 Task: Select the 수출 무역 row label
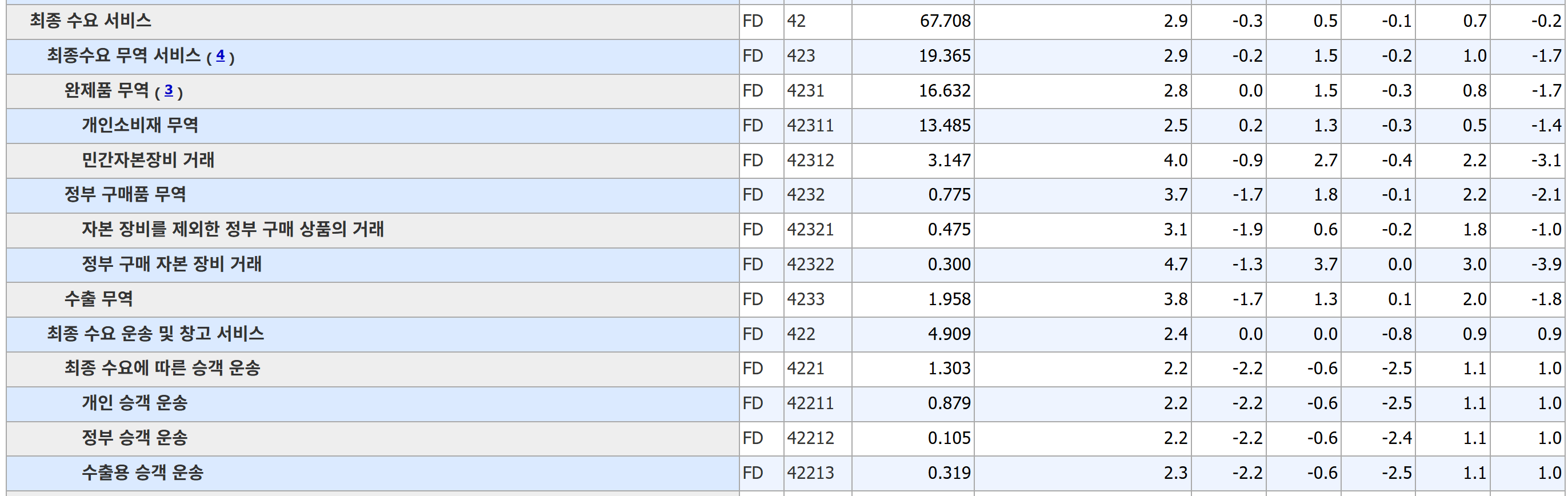click(x=99, y=299)
